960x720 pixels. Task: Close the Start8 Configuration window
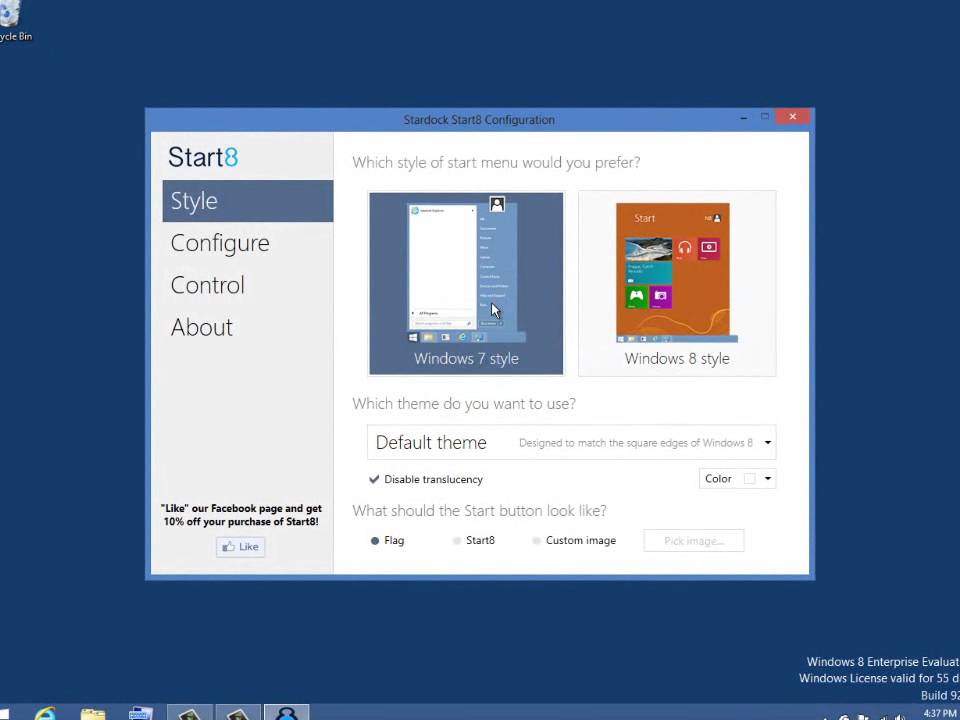tap(792, 116)
